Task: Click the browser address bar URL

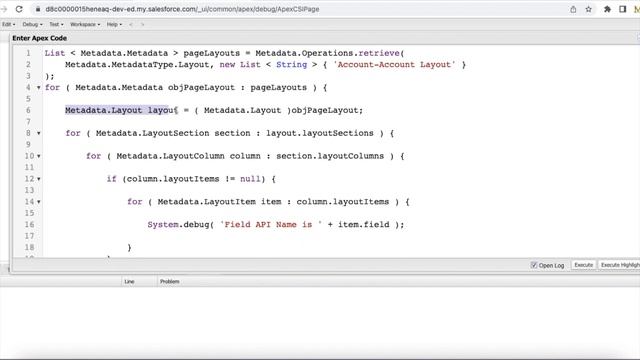Action: (182, 9)
